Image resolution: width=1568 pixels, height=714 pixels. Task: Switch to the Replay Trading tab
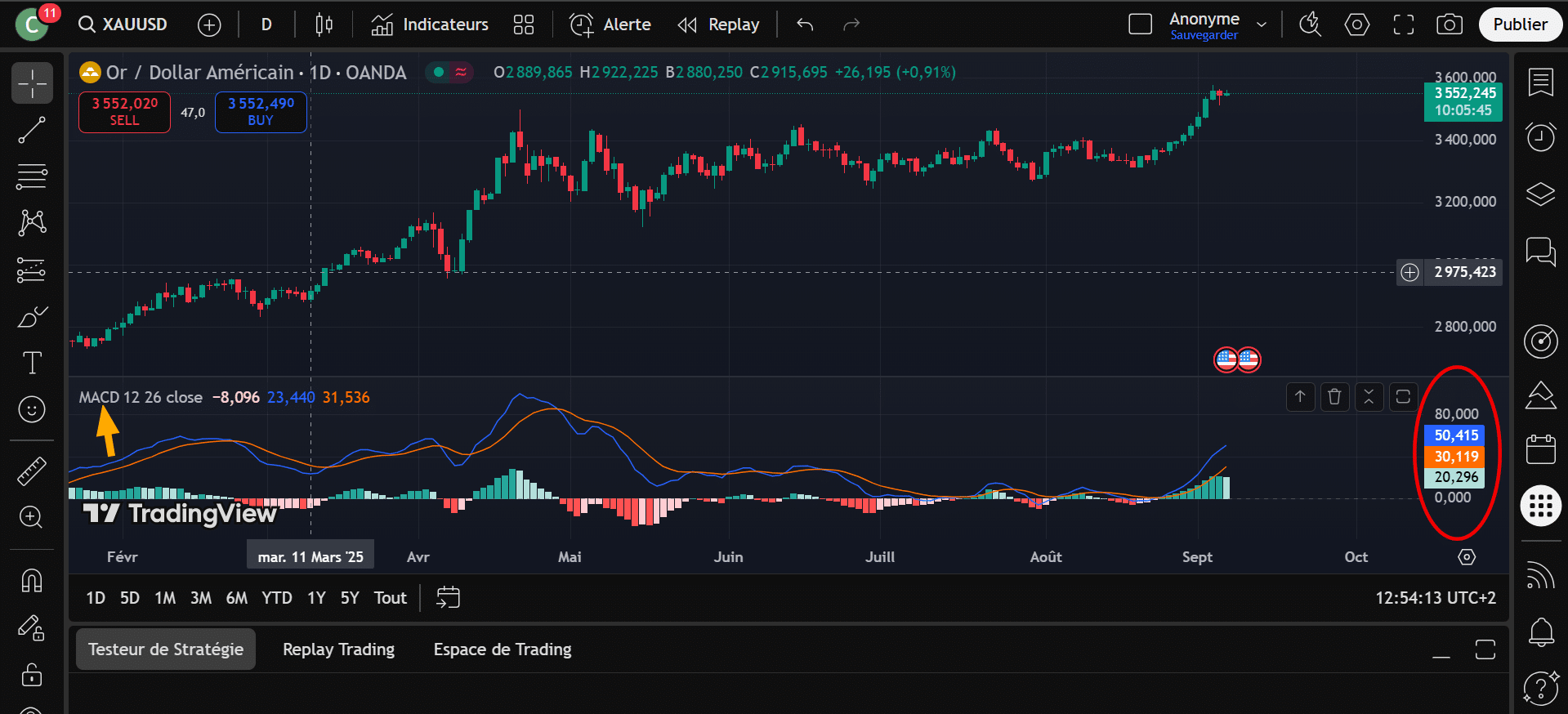pyautogui.click(x=338, y=649)
